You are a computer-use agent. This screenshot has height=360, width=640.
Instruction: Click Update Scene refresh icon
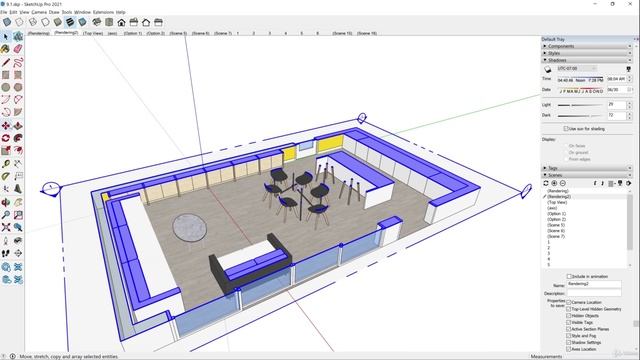pos(546,184)
